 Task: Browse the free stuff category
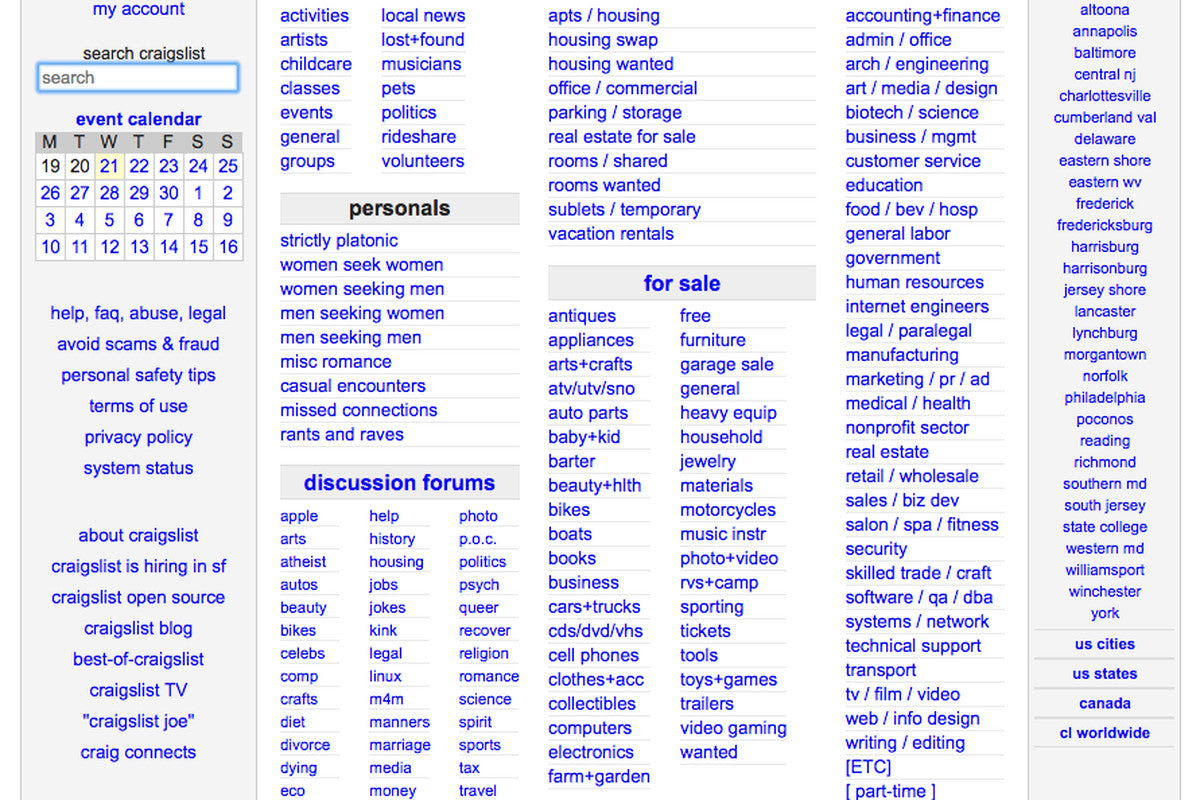click(695, 316)
